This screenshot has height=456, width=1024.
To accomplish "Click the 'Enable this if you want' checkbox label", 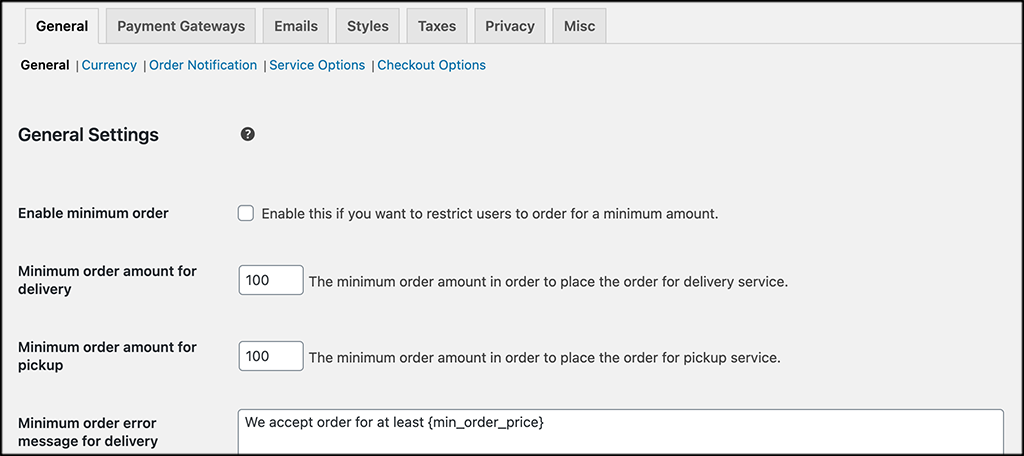I will point(490,214).
